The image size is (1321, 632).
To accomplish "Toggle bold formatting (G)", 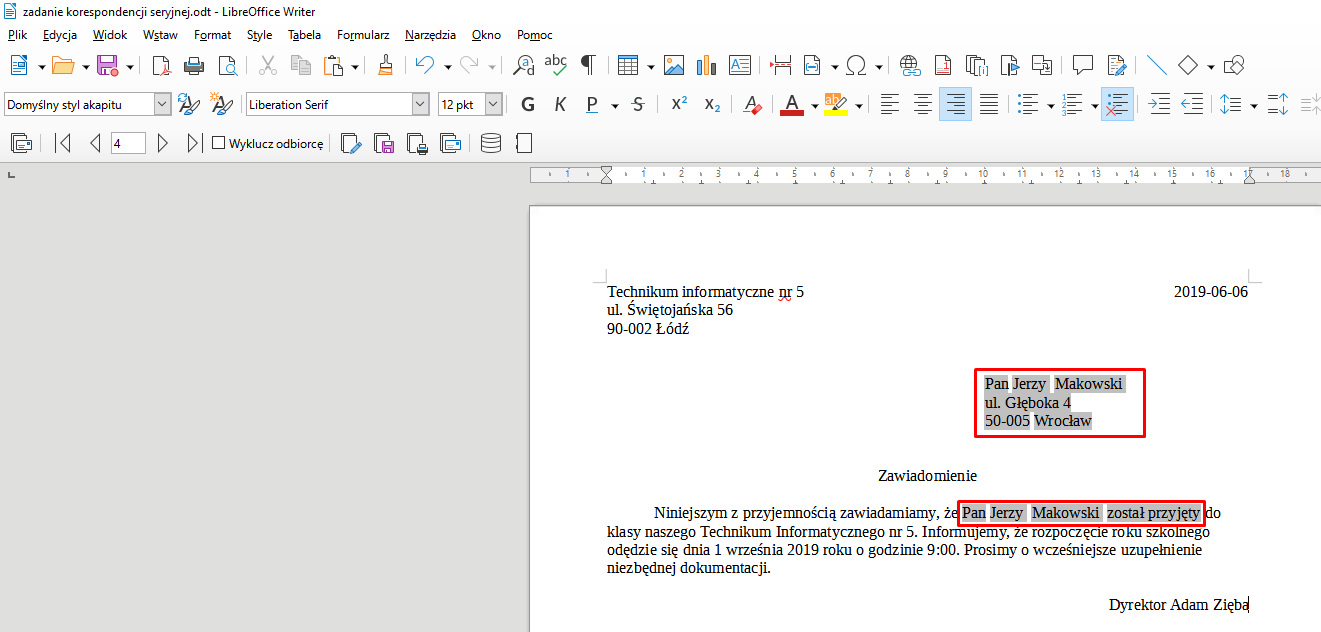I will 529,104.
